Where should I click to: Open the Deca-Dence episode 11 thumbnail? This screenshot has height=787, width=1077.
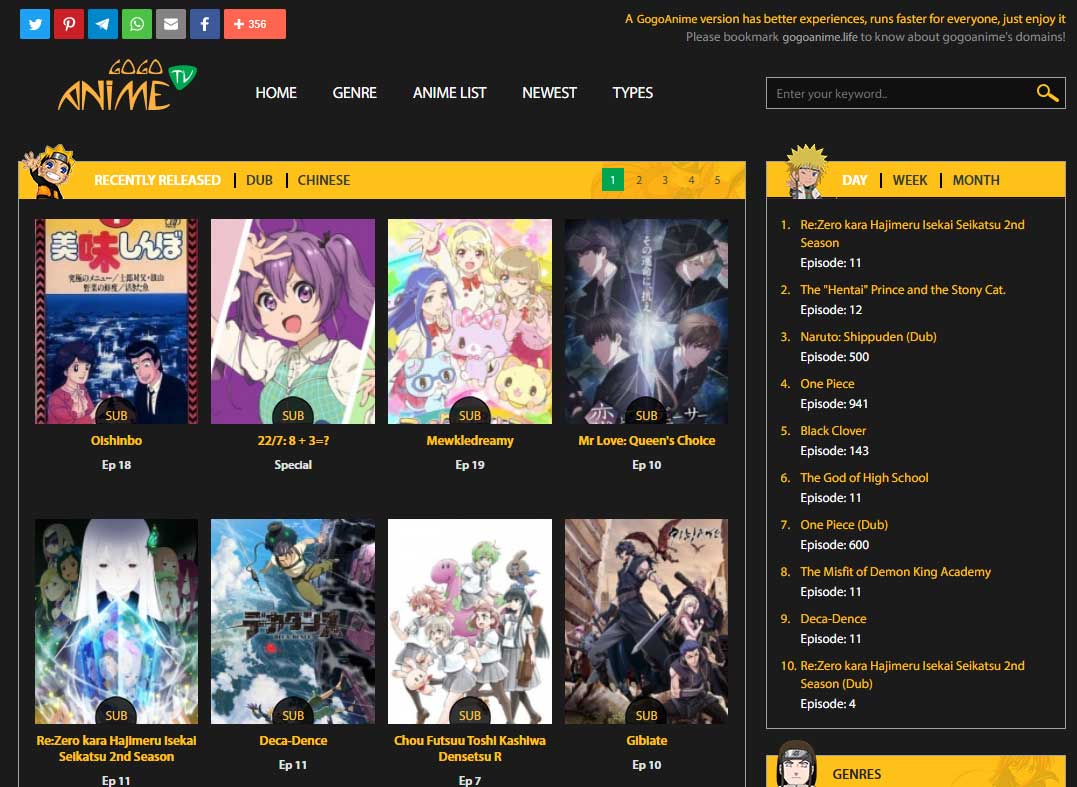tap(292, 621)
